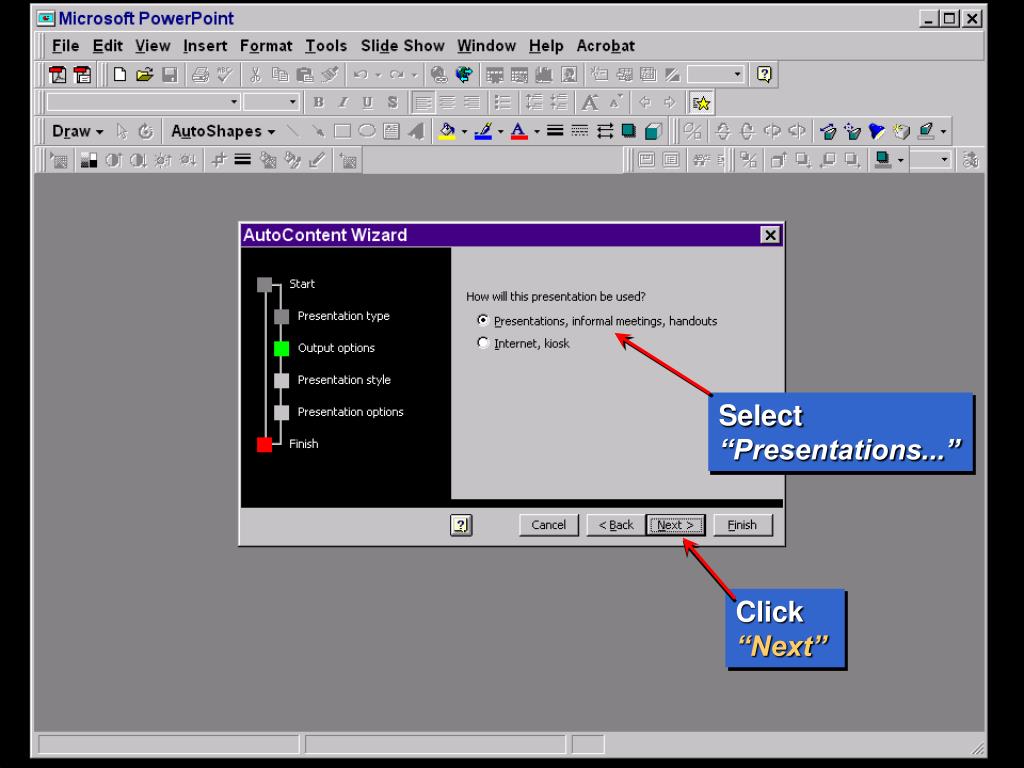Image resolution: width=1024 pixels, height=768 pixels.
Task: Click the Format Painter brush icon
Action: pos(330,74)
